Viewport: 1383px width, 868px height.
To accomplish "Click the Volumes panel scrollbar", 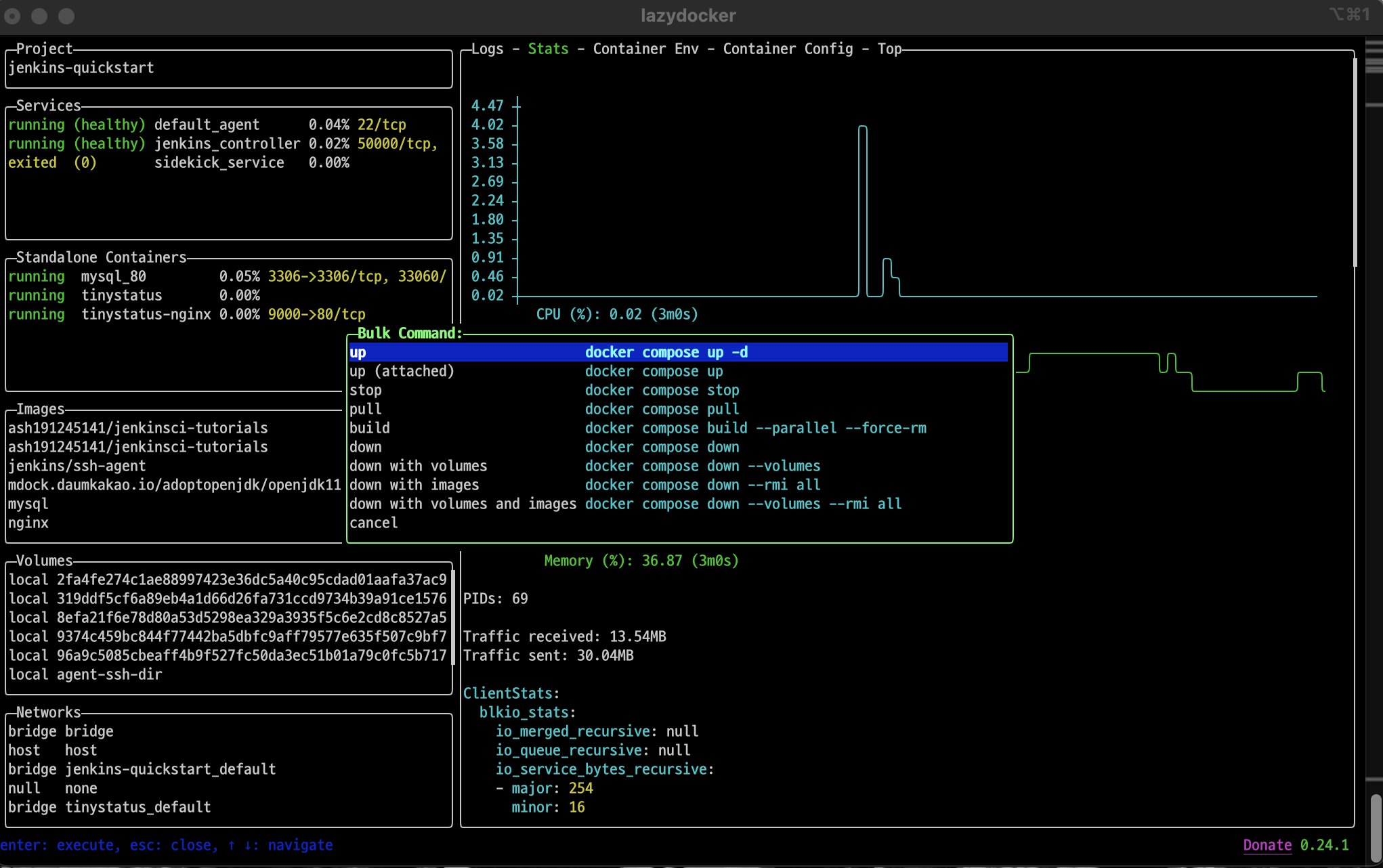I will (x=452, y=617).
